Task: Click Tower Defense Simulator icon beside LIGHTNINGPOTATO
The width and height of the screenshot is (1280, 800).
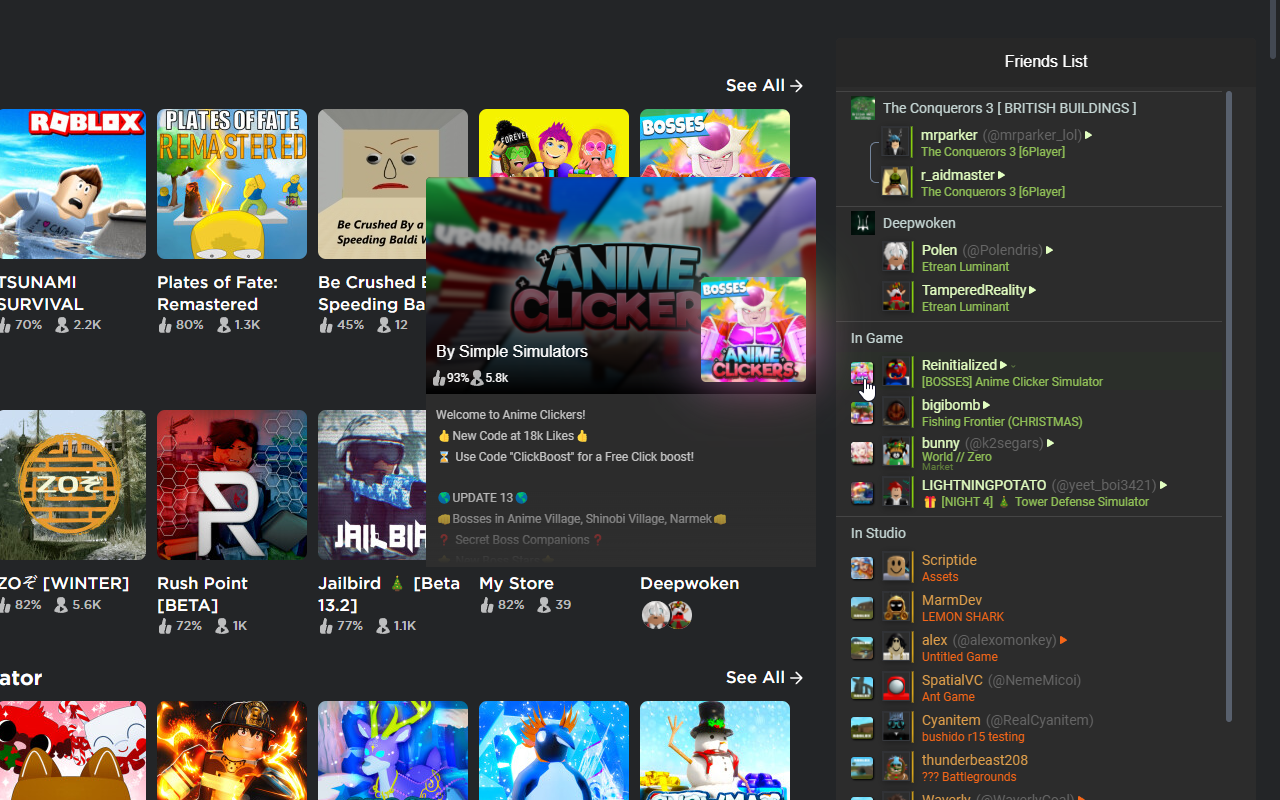Action: tap(862, 493)
